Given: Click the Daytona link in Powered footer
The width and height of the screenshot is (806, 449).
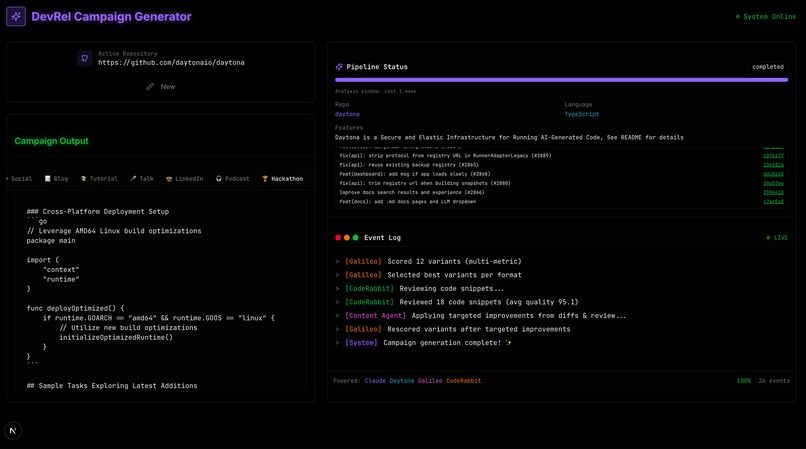Looking at the screenshot, I should click(401, 381).
